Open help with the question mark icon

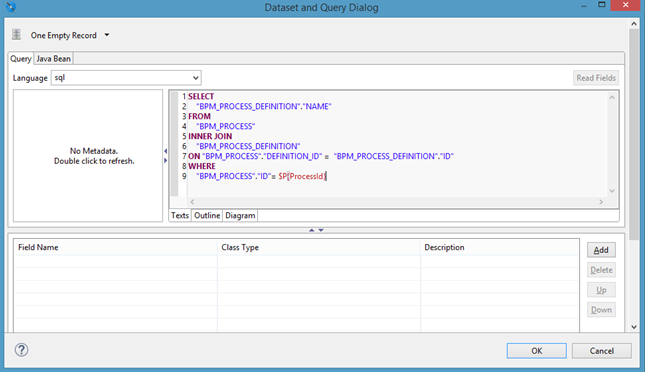(x=21, y=350)
